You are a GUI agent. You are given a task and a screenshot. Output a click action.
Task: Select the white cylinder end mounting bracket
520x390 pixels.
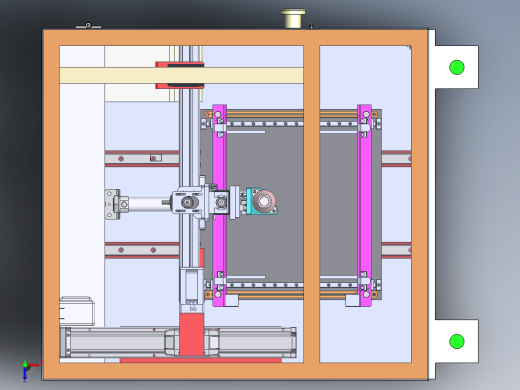tap(113, 204)
